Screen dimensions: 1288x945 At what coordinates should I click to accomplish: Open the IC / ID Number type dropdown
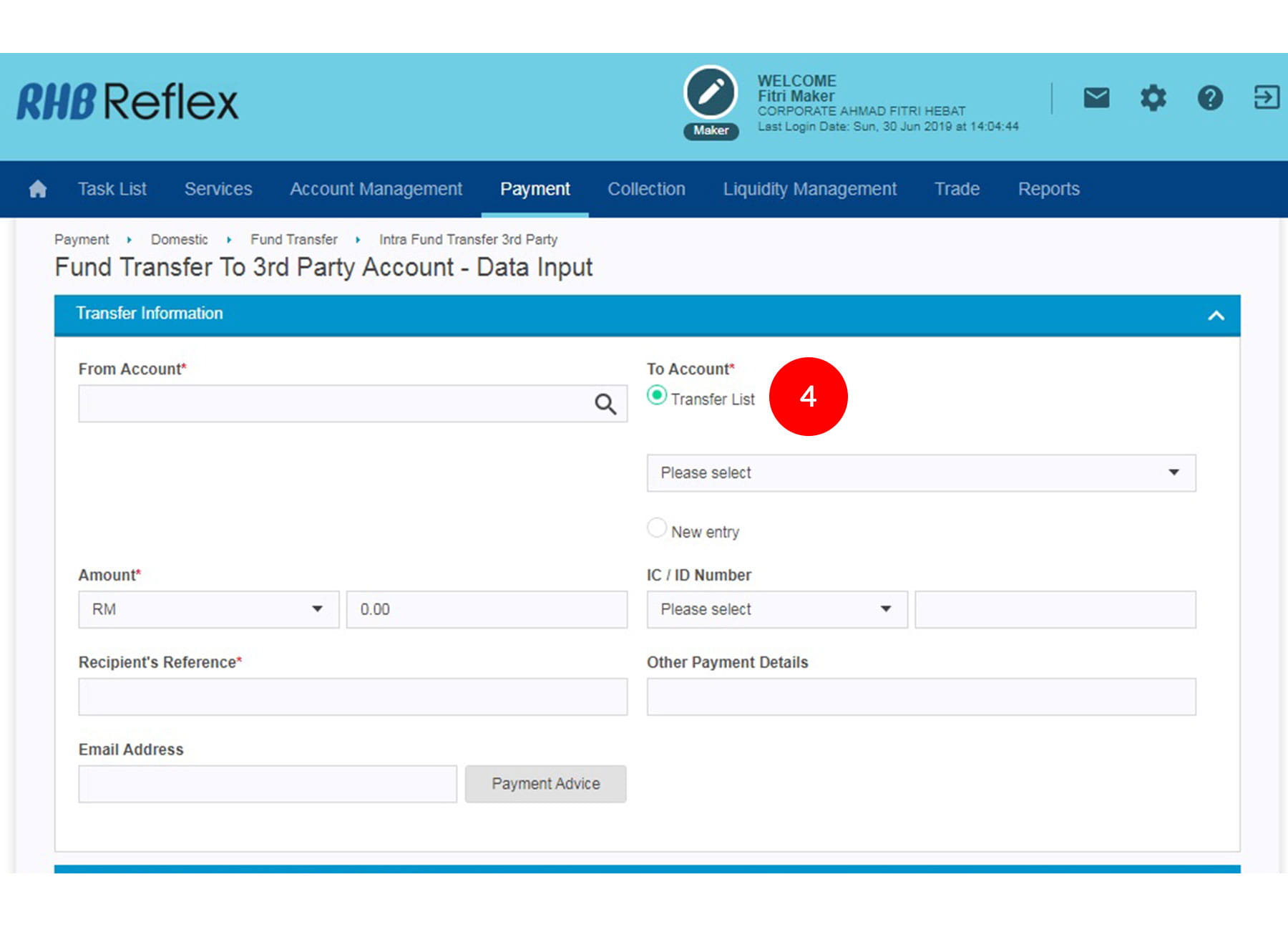(x=776, y=610)
